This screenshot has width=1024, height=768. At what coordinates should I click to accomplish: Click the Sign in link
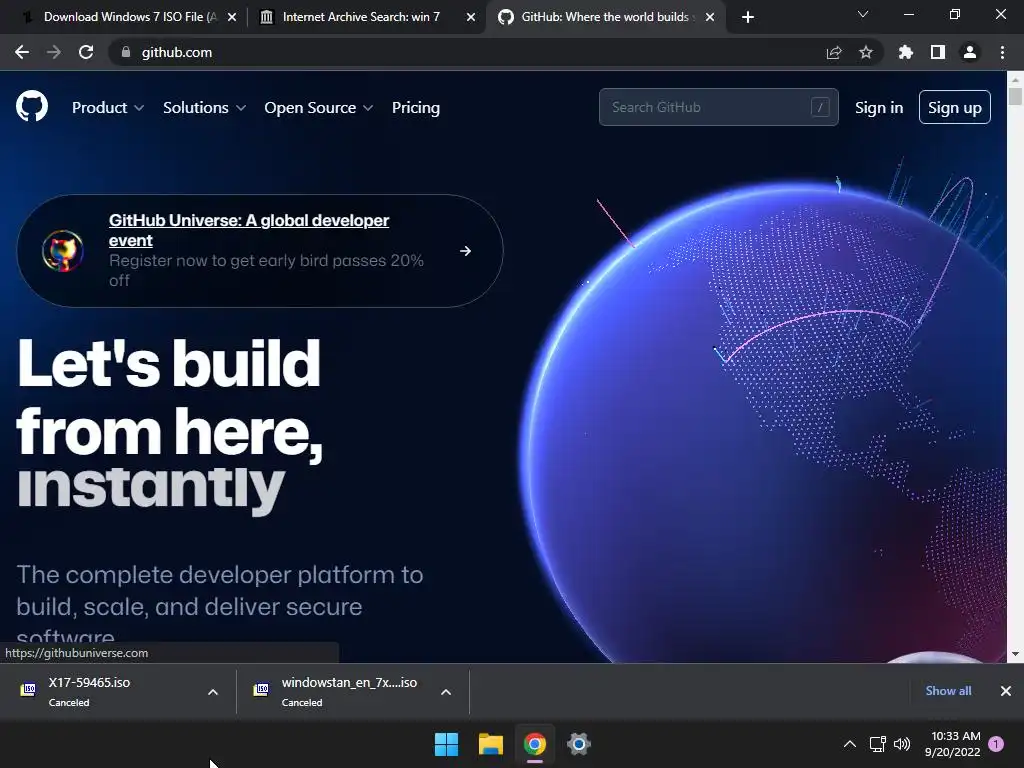coord(879,108)
